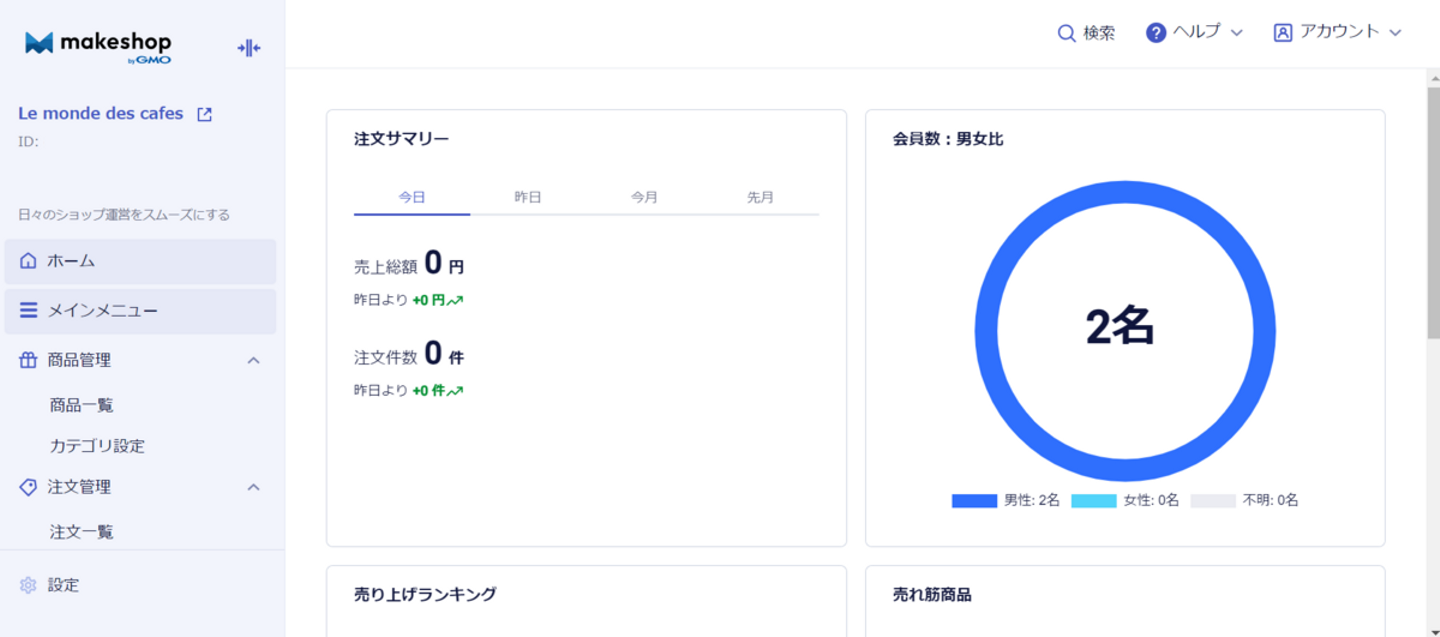1440x637 pixels.
Task: Click the main menu hamburger icon
Action: coord(28,311)
